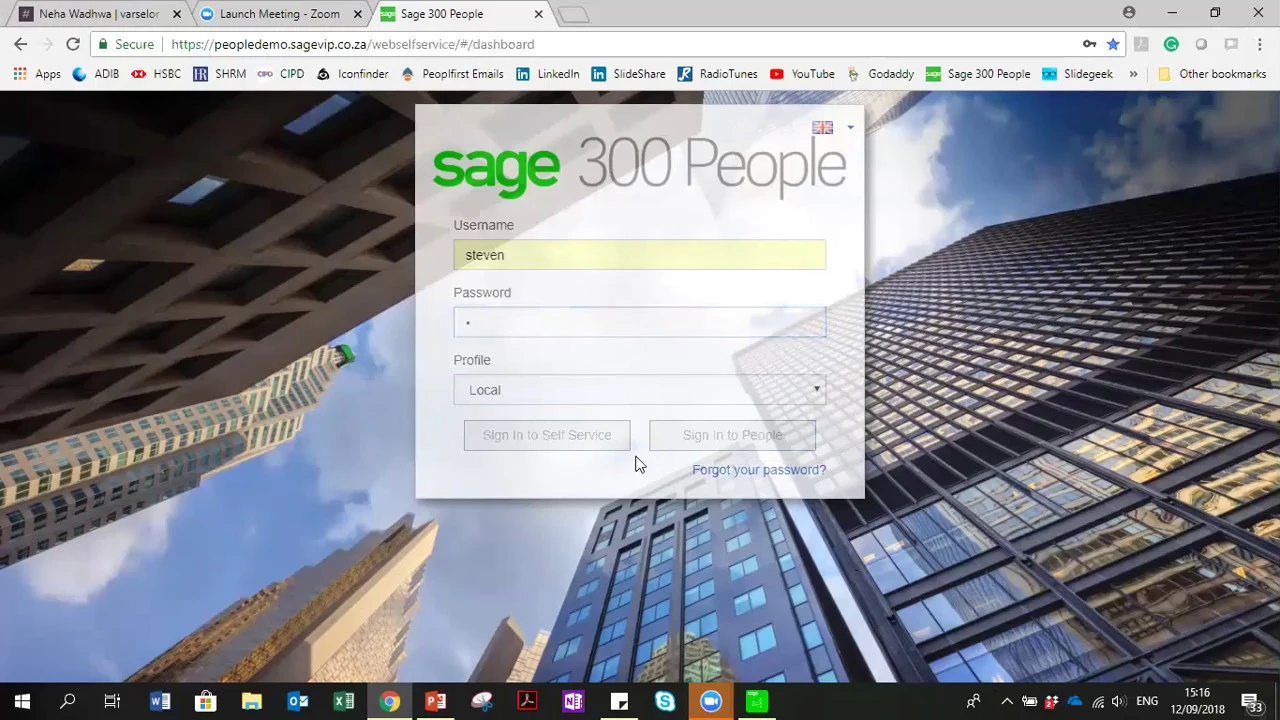
Task: Open Iconfinder bookmark
Action: click(x=352, y=74)
